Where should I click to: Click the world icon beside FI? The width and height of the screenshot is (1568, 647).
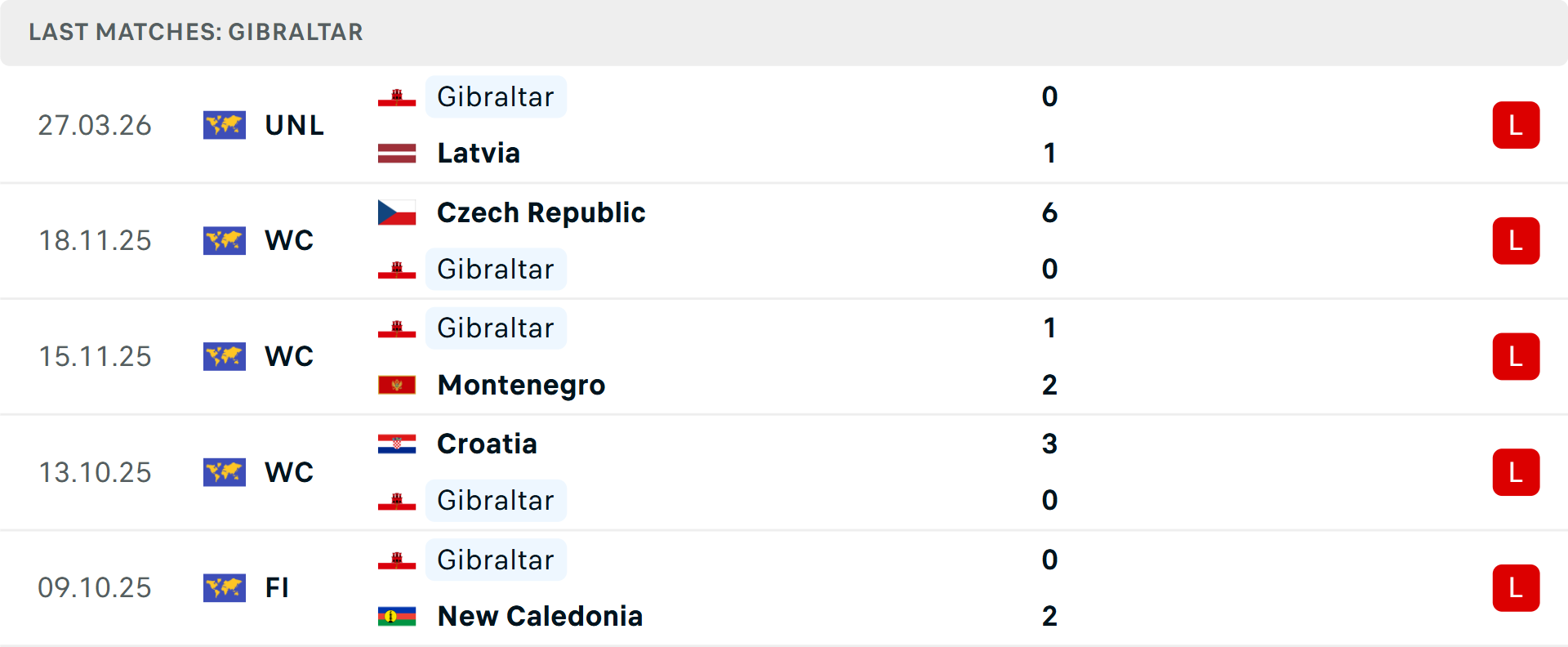pyautogui.click(x=225, y=587)
